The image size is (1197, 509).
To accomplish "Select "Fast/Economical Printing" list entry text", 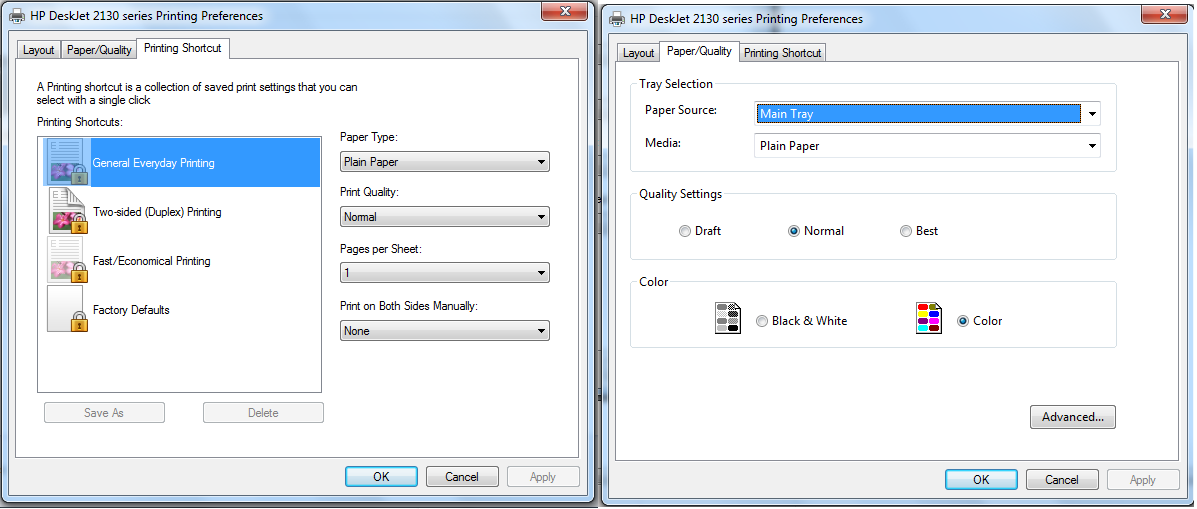I will [x=152, y=260].
